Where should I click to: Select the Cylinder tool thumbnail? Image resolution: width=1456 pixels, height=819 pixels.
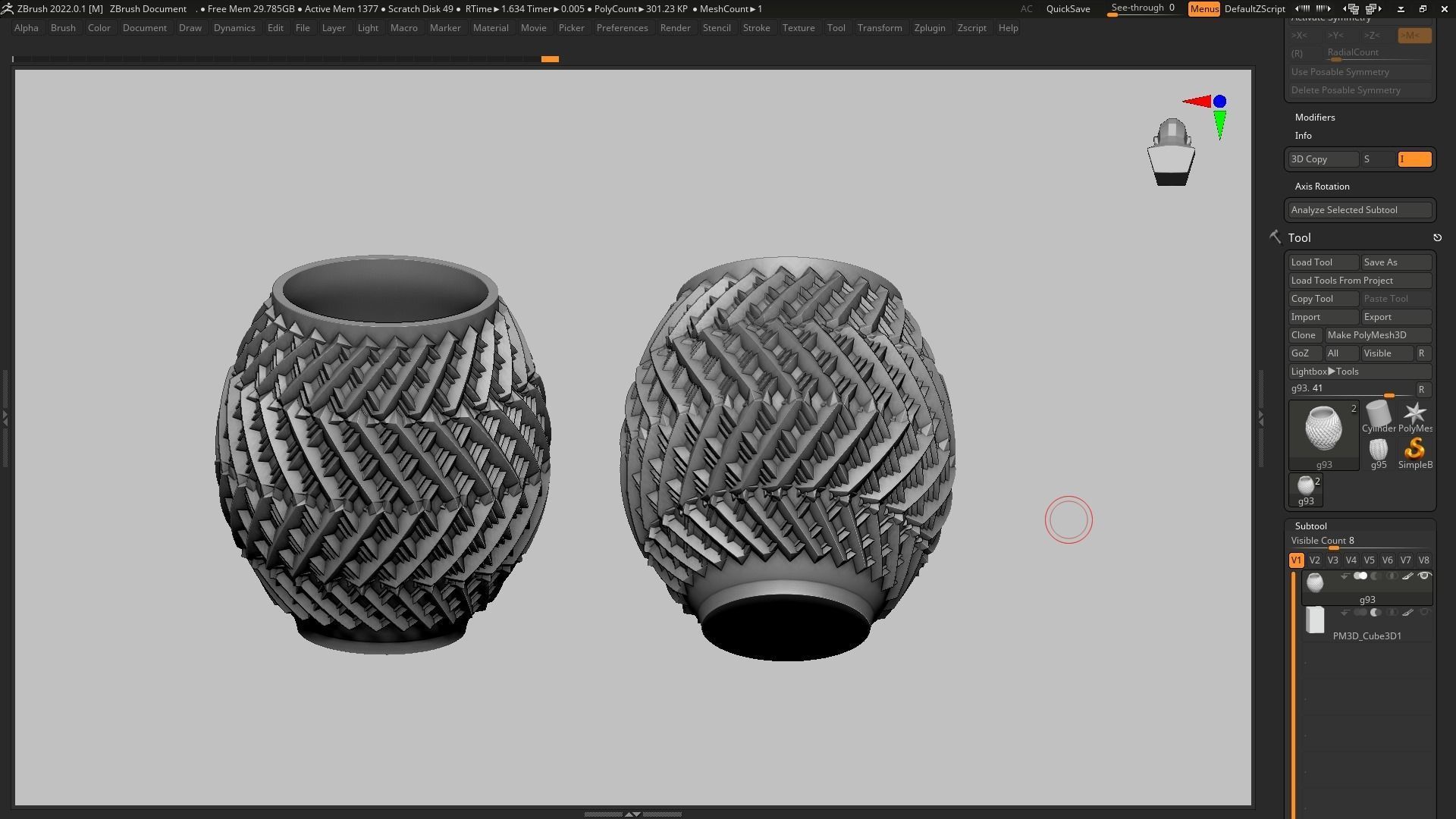(x=1378, y=417)
